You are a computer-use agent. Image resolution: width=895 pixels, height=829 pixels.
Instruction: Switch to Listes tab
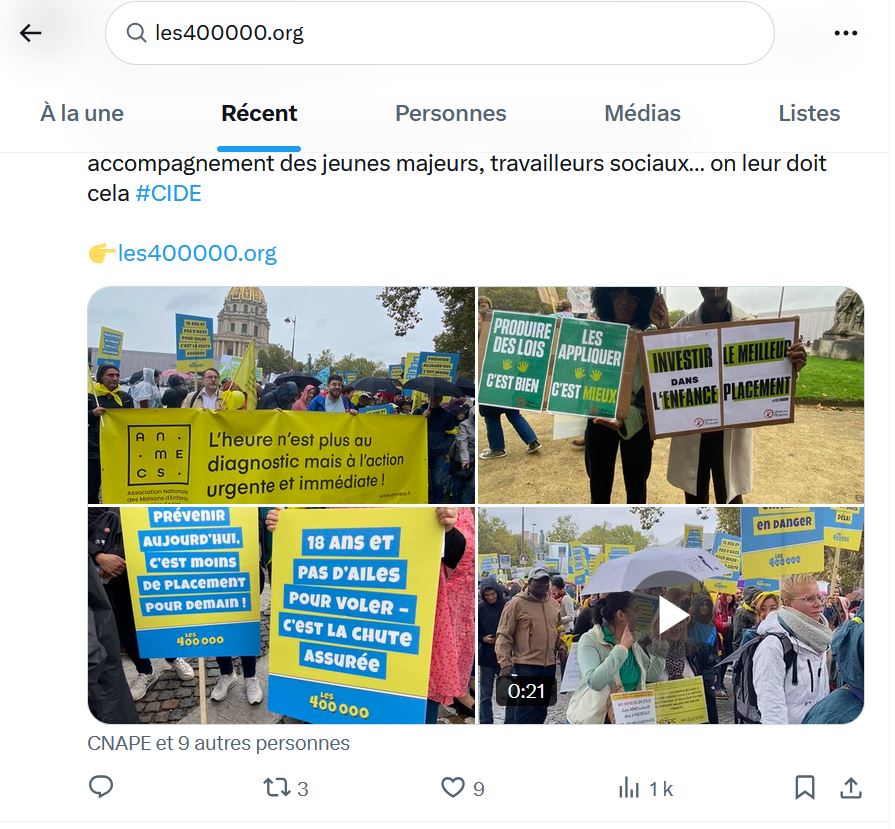point(809,113)
